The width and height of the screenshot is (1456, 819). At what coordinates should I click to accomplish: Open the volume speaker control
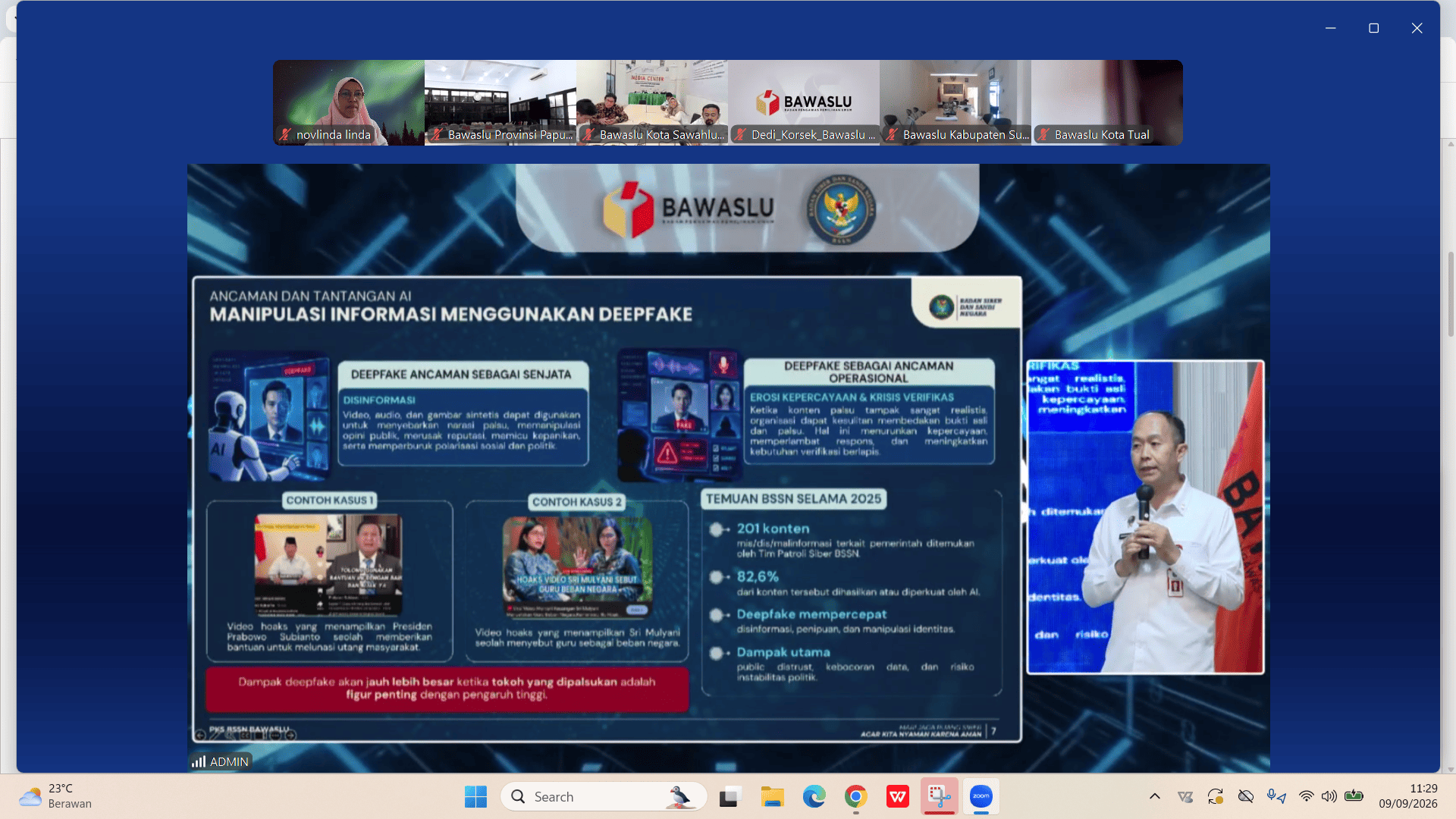[x=1329, y=796]
